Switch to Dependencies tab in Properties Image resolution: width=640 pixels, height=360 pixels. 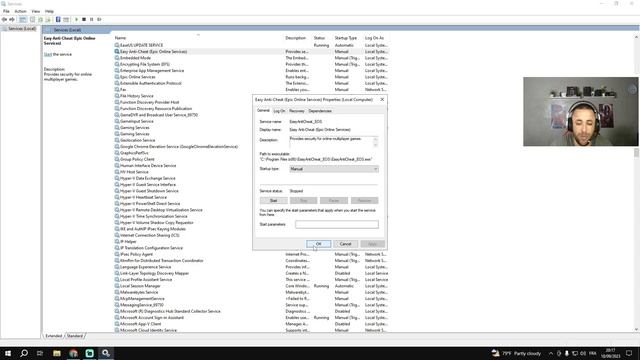pyautogui.click(x=320, y=111)
